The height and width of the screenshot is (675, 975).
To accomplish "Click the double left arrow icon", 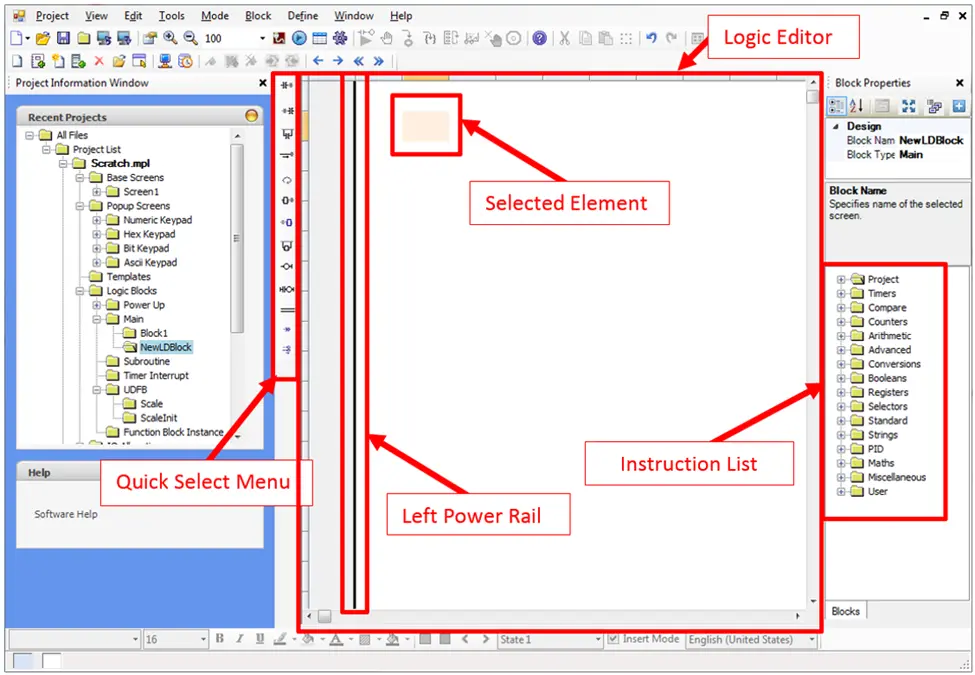I will point(358,61).
